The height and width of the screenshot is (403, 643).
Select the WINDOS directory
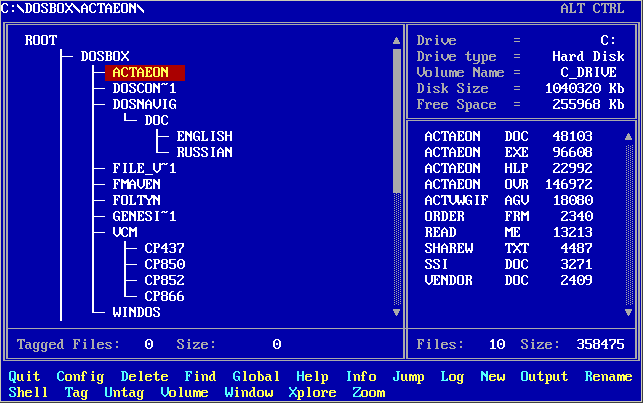pyautogui.click(x=137, y=312)
